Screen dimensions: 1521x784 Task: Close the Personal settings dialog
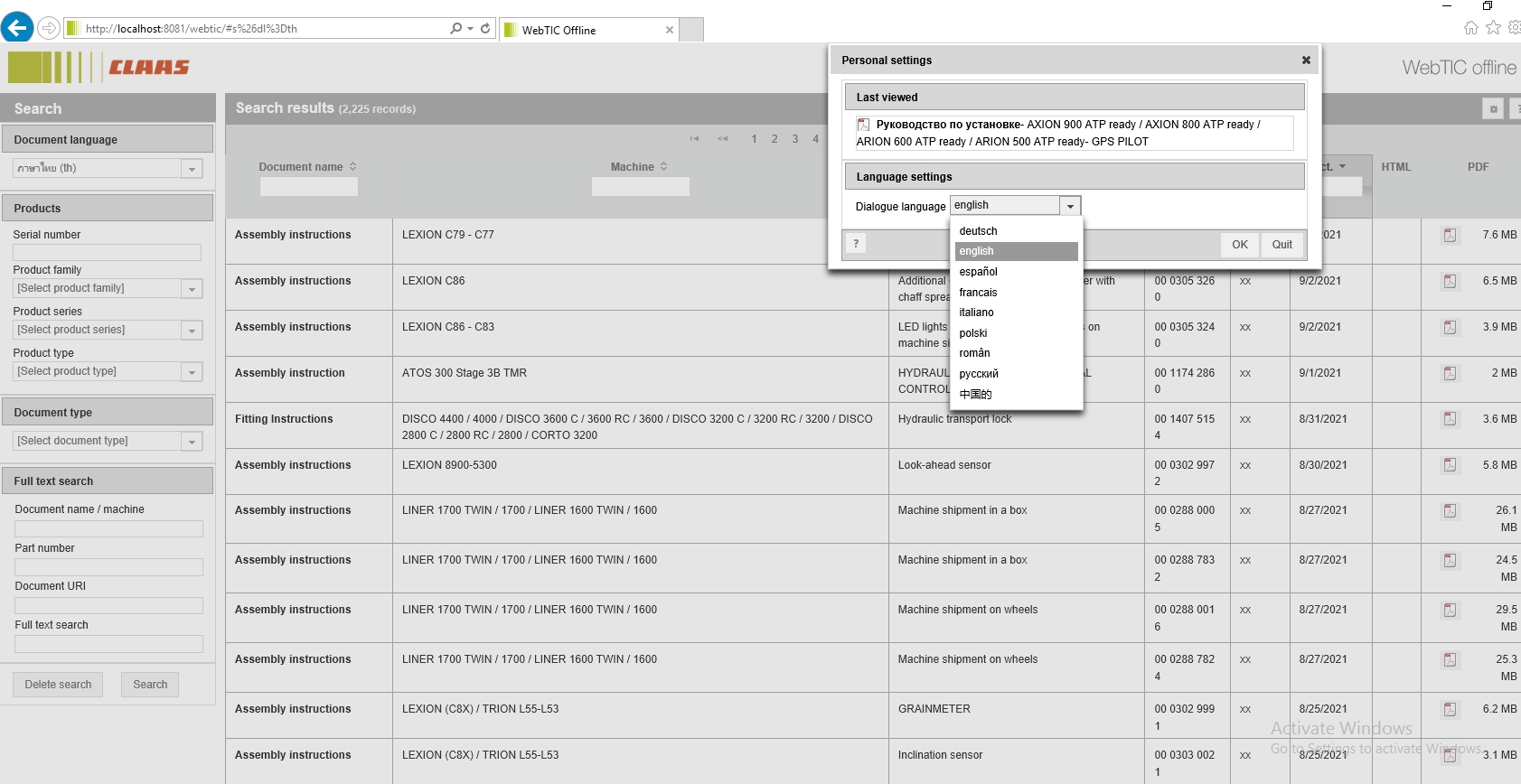coord(1306,61)
